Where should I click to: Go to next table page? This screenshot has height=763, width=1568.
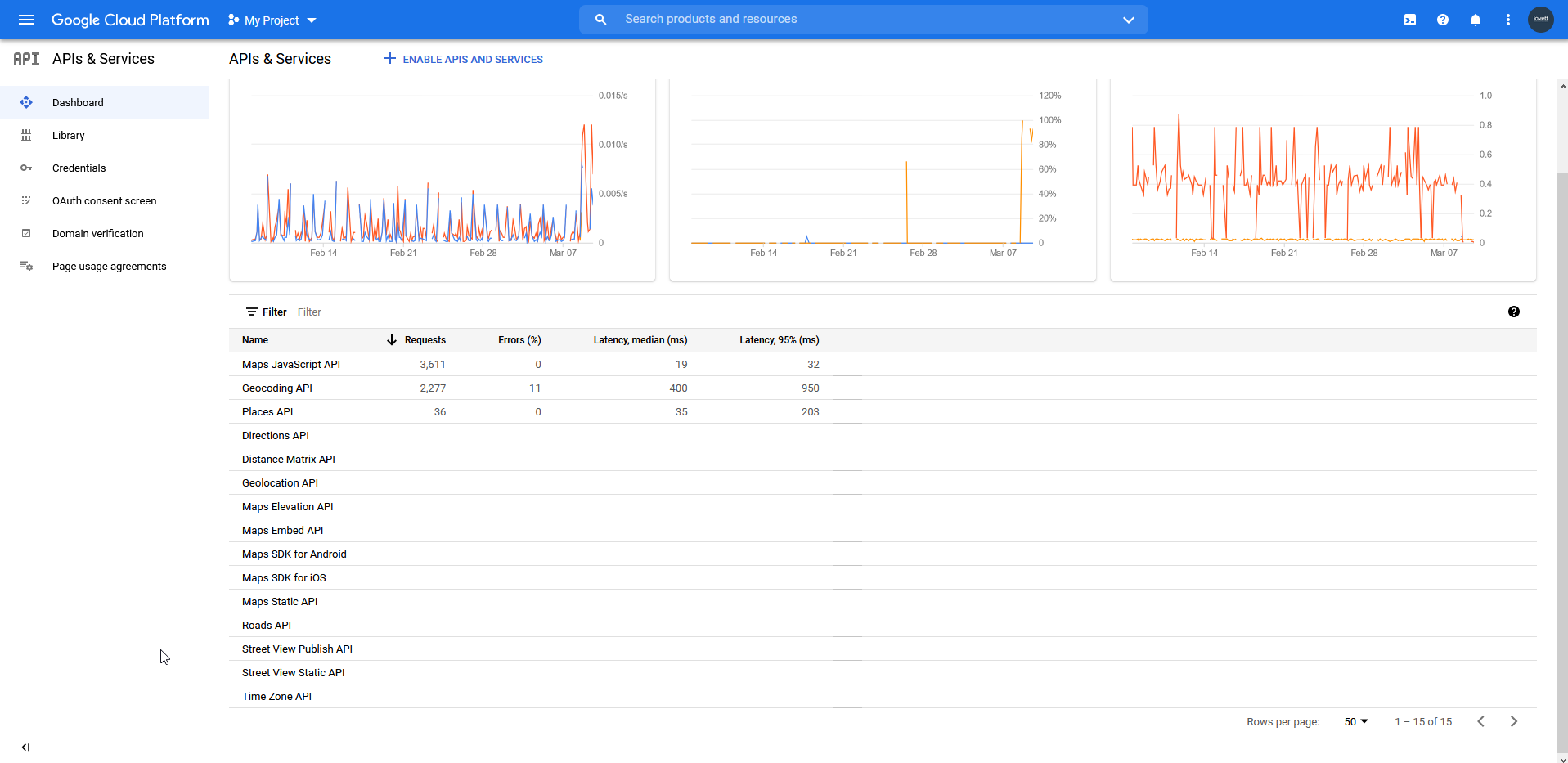coord(1514,721)
